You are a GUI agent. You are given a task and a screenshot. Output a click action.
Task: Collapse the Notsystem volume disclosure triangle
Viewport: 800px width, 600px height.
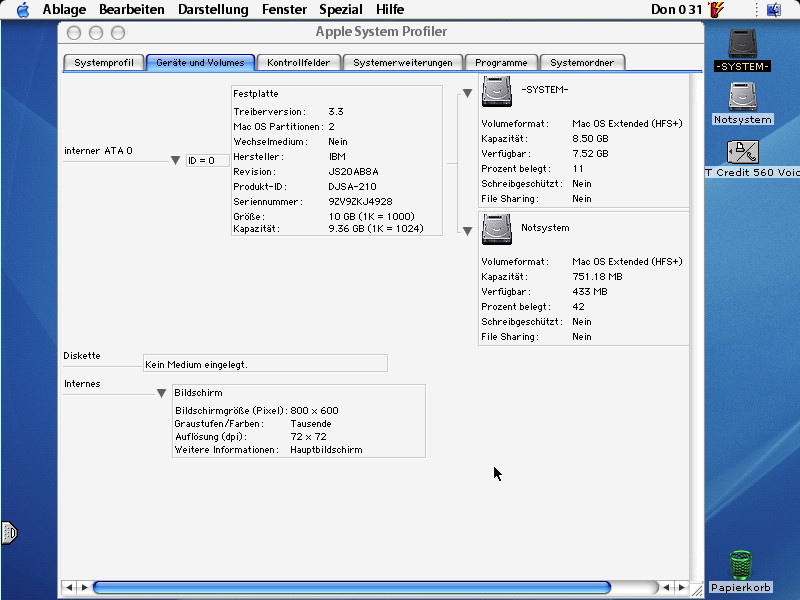pyautogui.click(x=467, y=231)
